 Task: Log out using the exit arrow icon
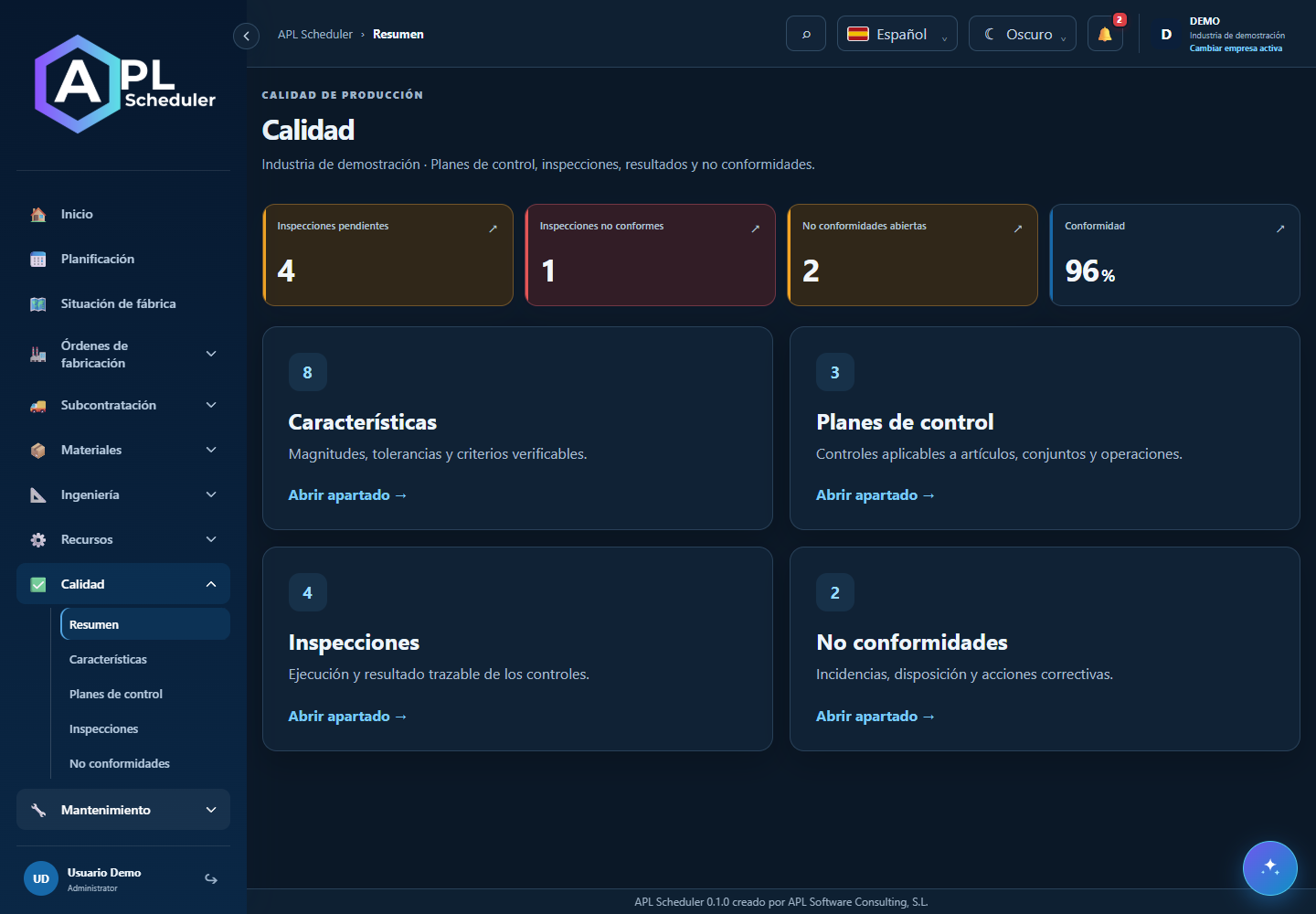[211, 879]
